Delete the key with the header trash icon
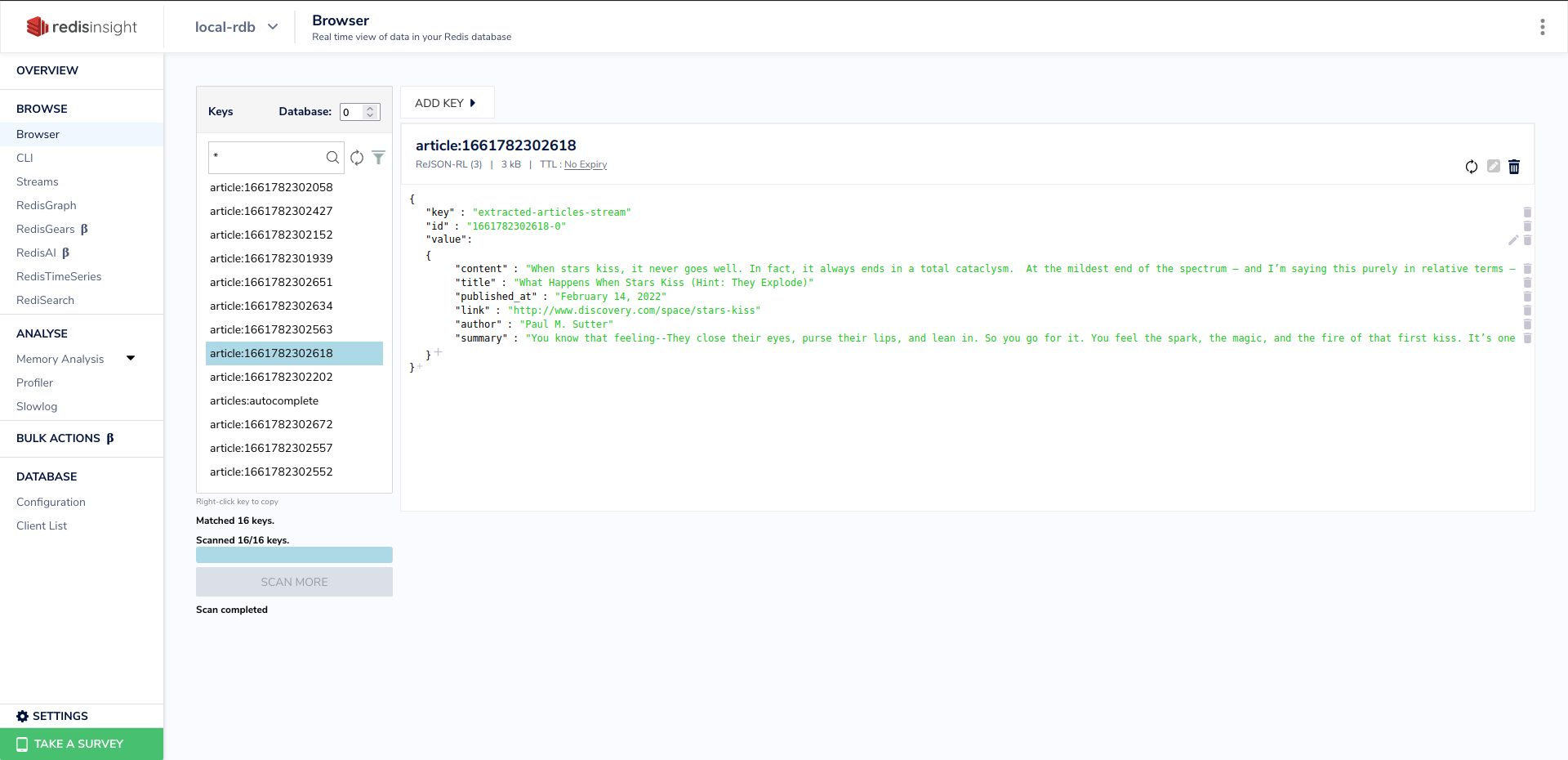Screen dimensions: 1568x760 coord(1514,167)
